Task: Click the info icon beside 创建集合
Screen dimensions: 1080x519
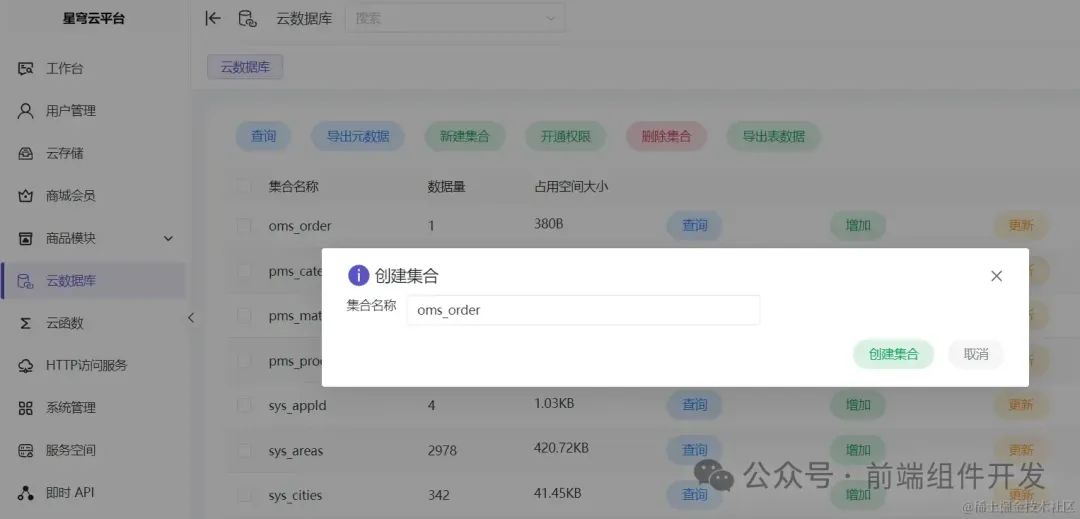Action: (358, 276)
